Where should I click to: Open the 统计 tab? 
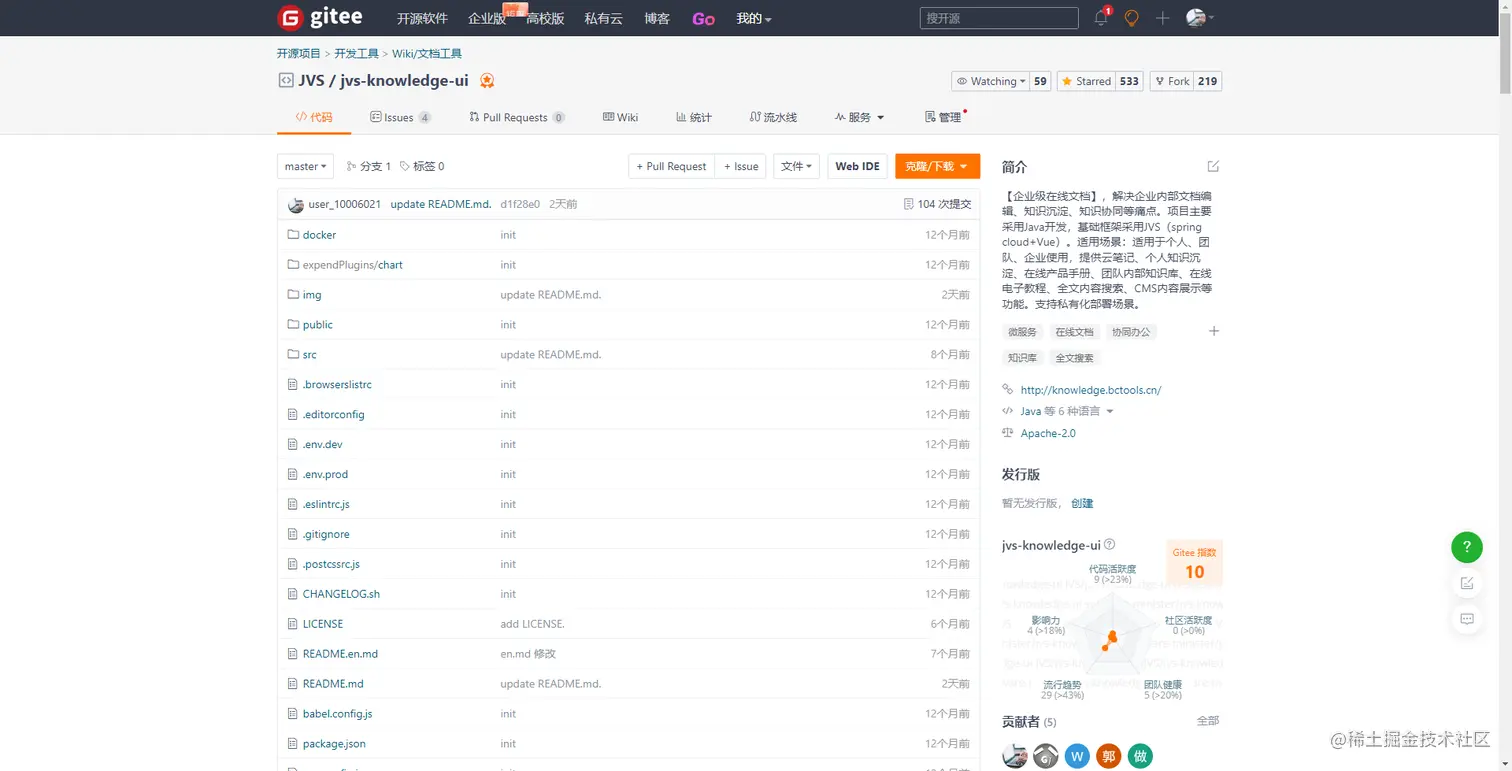[694, 117]
